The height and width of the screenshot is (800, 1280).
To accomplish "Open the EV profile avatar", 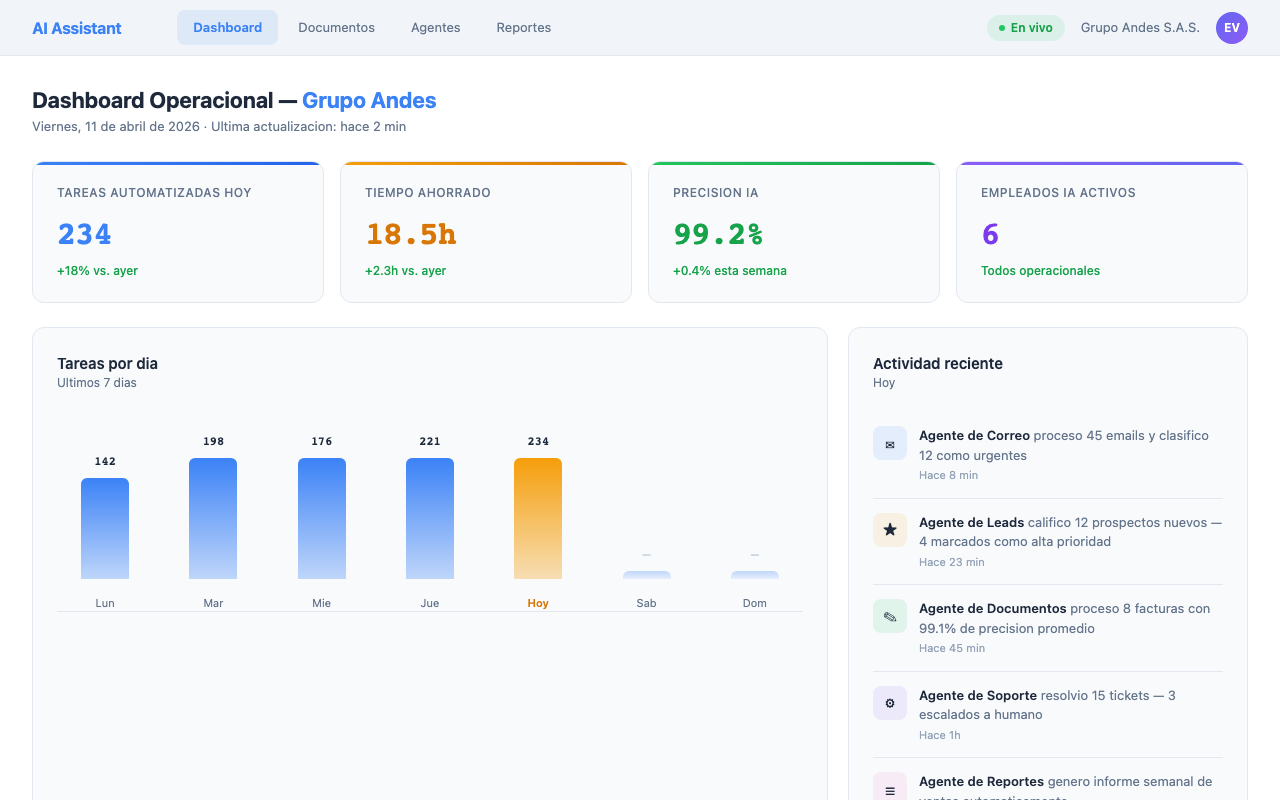I will click(1231, 27).
